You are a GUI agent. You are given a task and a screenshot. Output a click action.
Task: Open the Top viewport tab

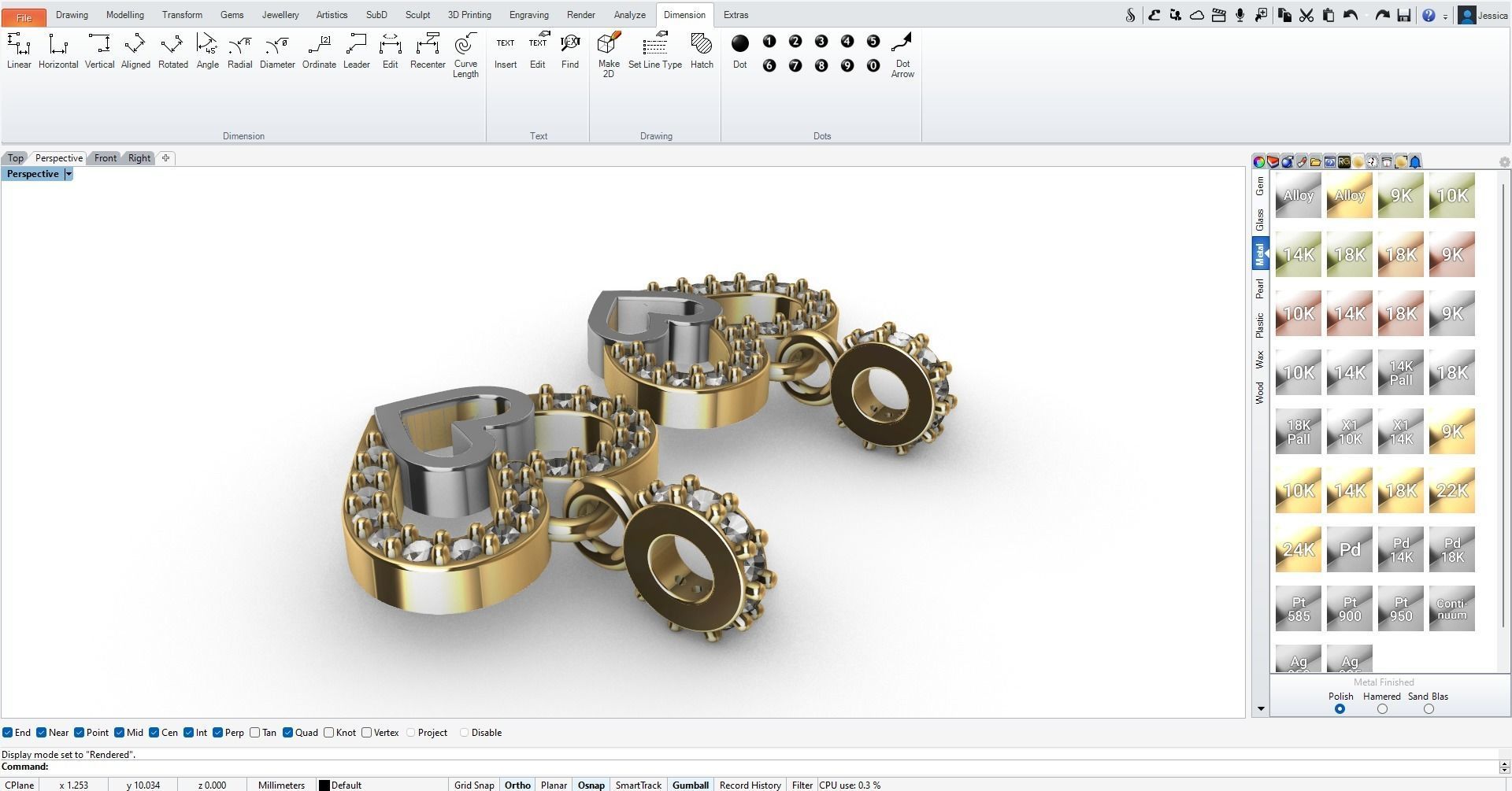pos(16,158)
